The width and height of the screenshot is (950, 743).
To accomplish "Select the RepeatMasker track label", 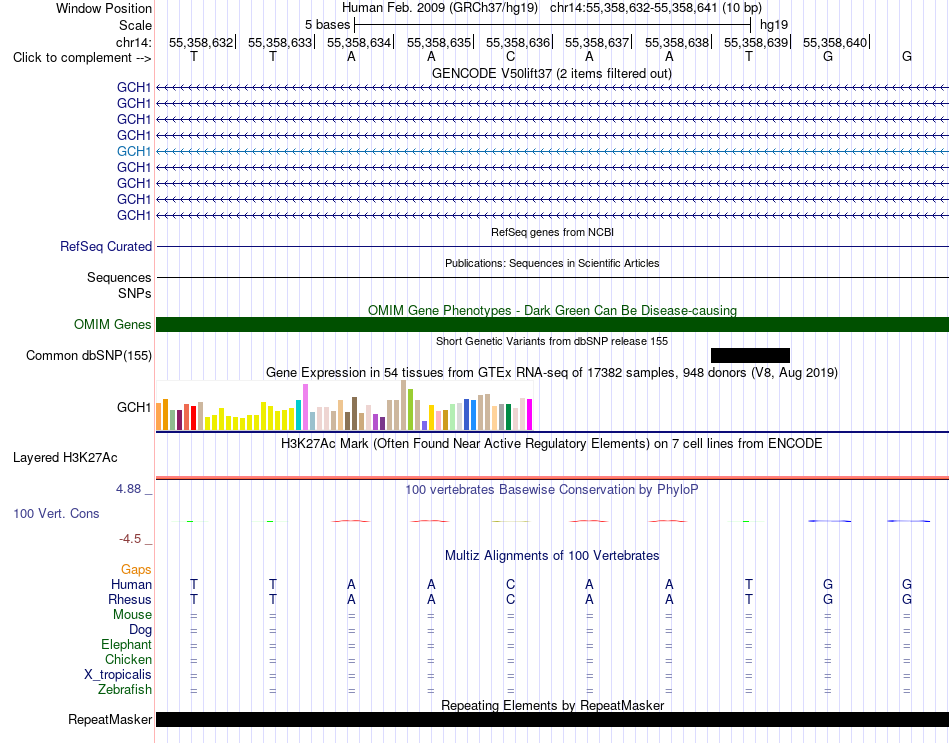I will 110,719.
